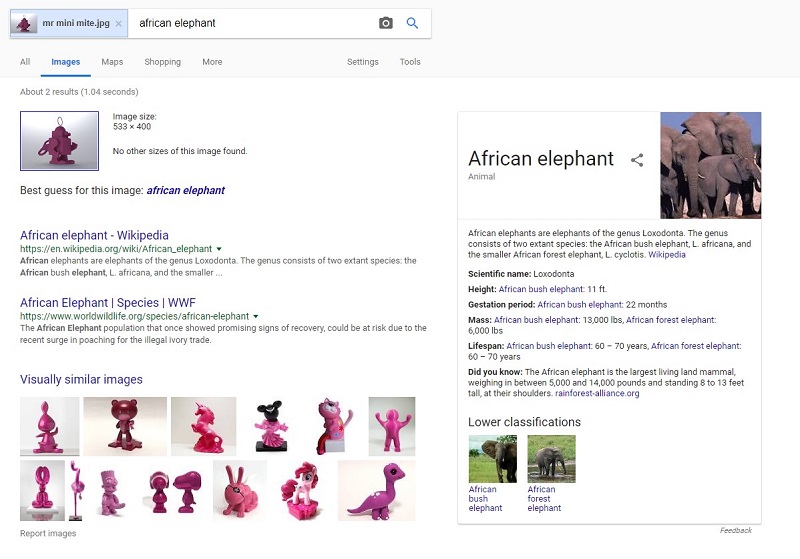Image resolution: width=800 pixels, height=559 pixels.
Task: Click the blue magnifying glass search icon
Action: pyautogui.click(x=412, y=23)
